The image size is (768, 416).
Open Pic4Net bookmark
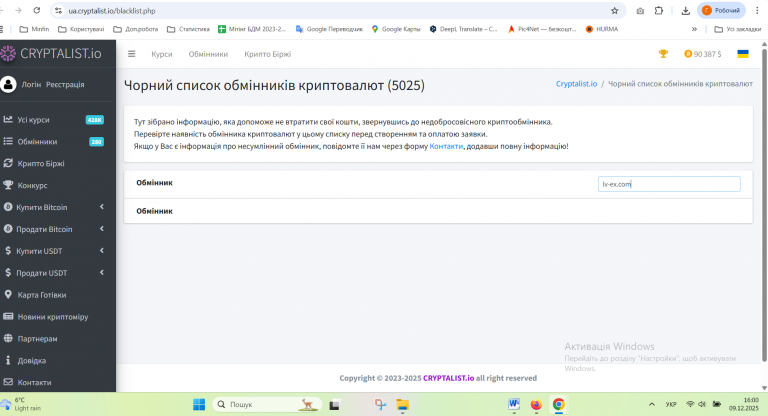[x=542, y=29]
